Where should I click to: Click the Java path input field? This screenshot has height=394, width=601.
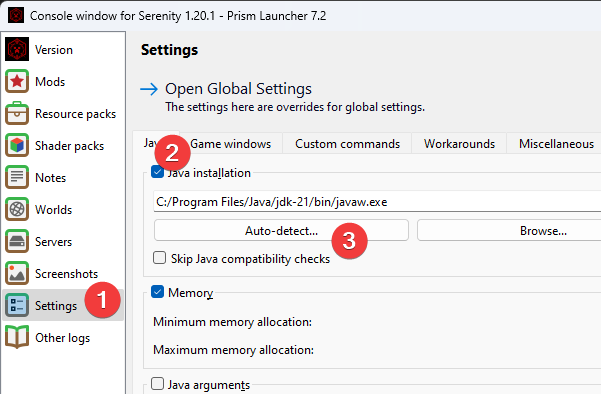[377, 202]
